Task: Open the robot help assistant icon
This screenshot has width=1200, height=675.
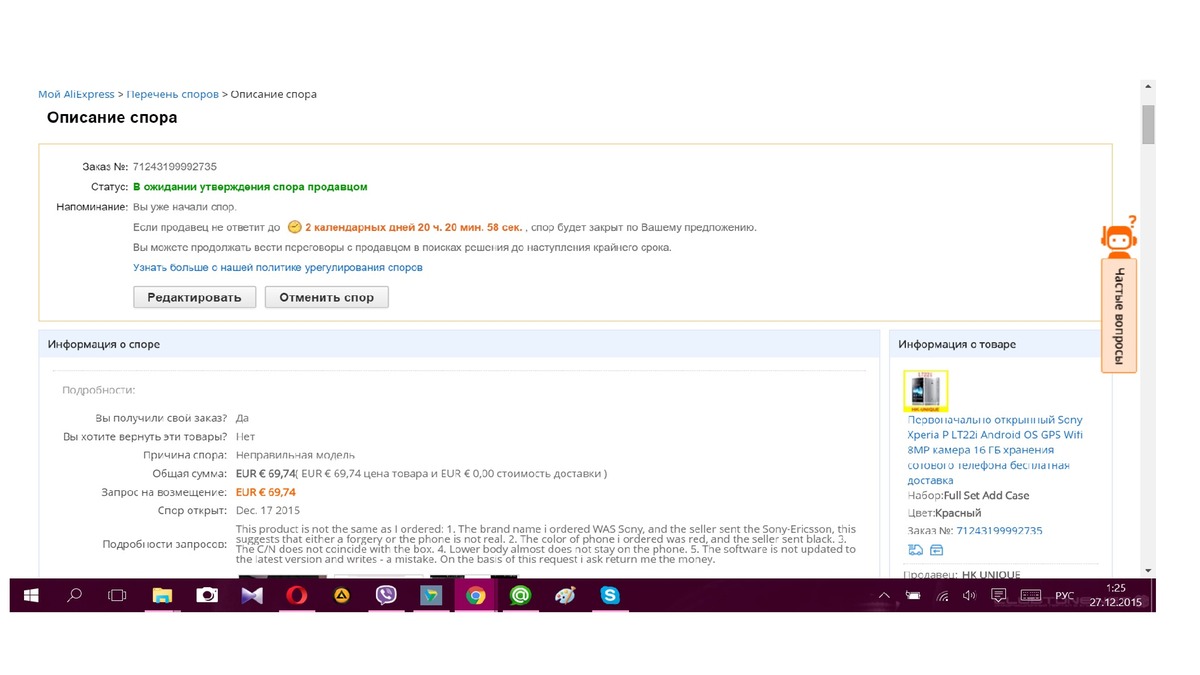Action: pyautogui.click(x=1119, y=237)
